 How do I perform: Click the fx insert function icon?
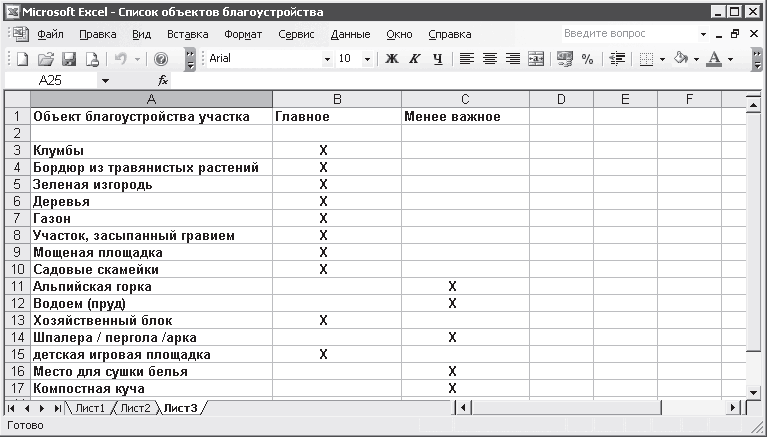[163, 80]
